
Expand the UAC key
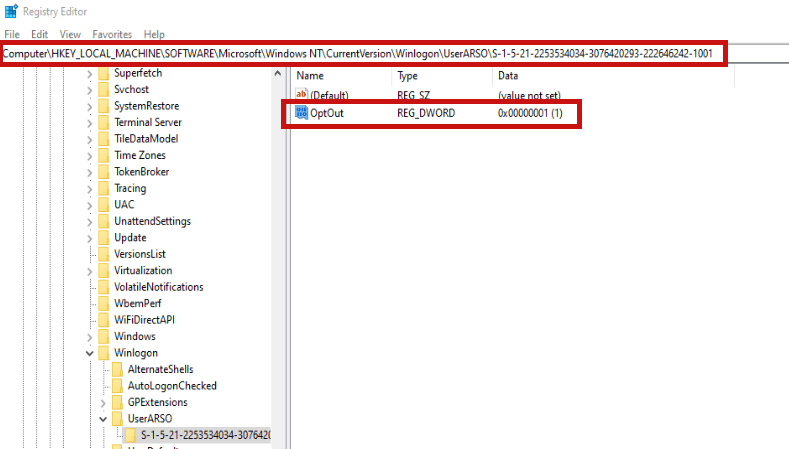[90, 205]
